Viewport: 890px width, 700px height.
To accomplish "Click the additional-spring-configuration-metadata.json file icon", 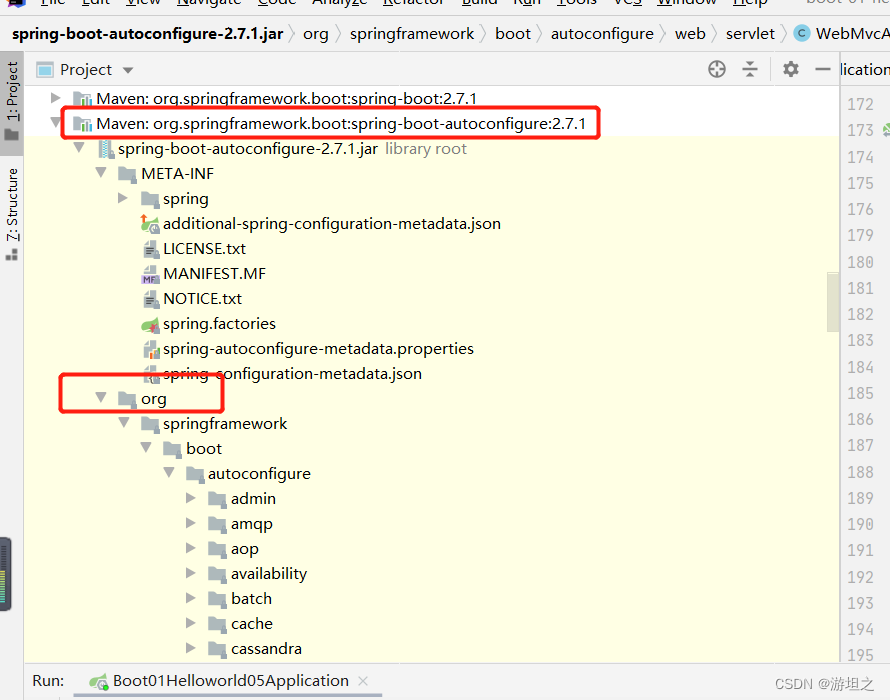I will coord(149,223).
